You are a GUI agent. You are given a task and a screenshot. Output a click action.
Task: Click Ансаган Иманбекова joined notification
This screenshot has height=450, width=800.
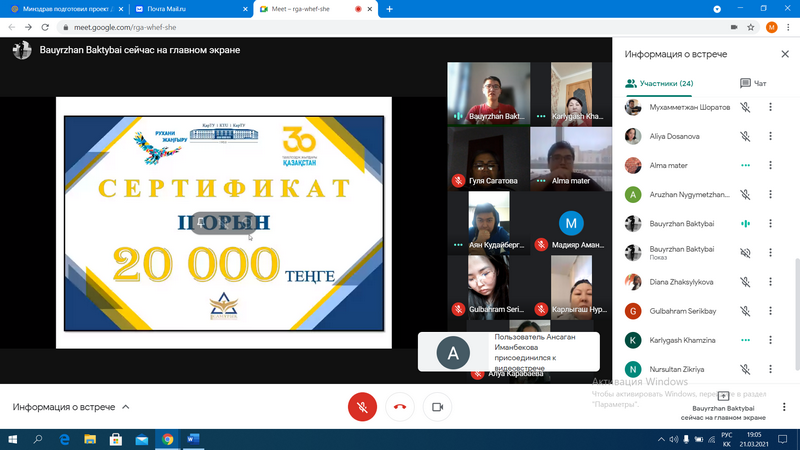coord(509,352)
